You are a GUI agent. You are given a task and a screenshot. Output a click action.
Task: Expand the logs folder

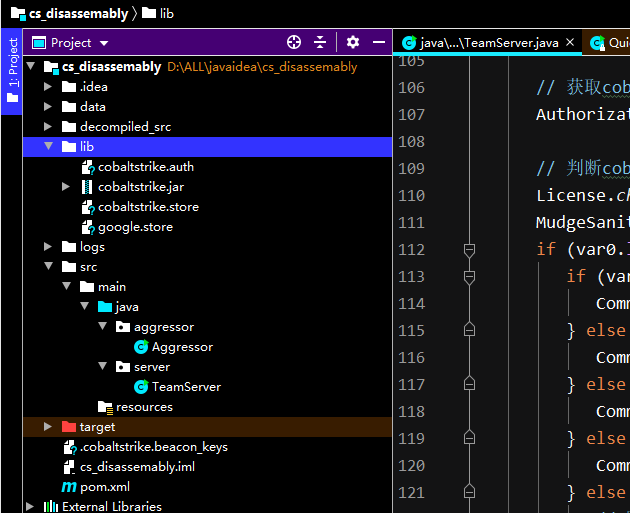point(48,246)
